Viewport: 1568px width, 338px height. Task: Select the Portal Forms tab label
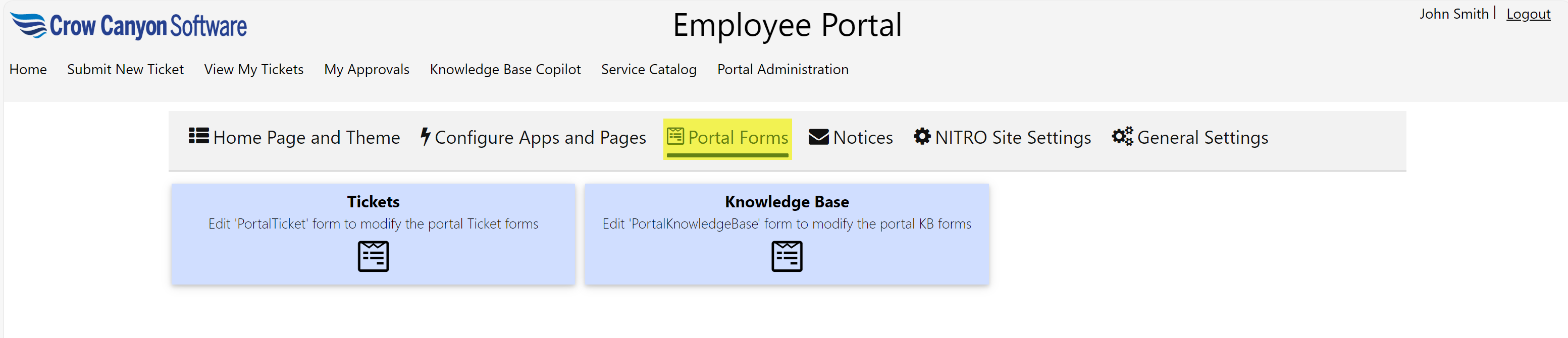[x=738, y=137]
